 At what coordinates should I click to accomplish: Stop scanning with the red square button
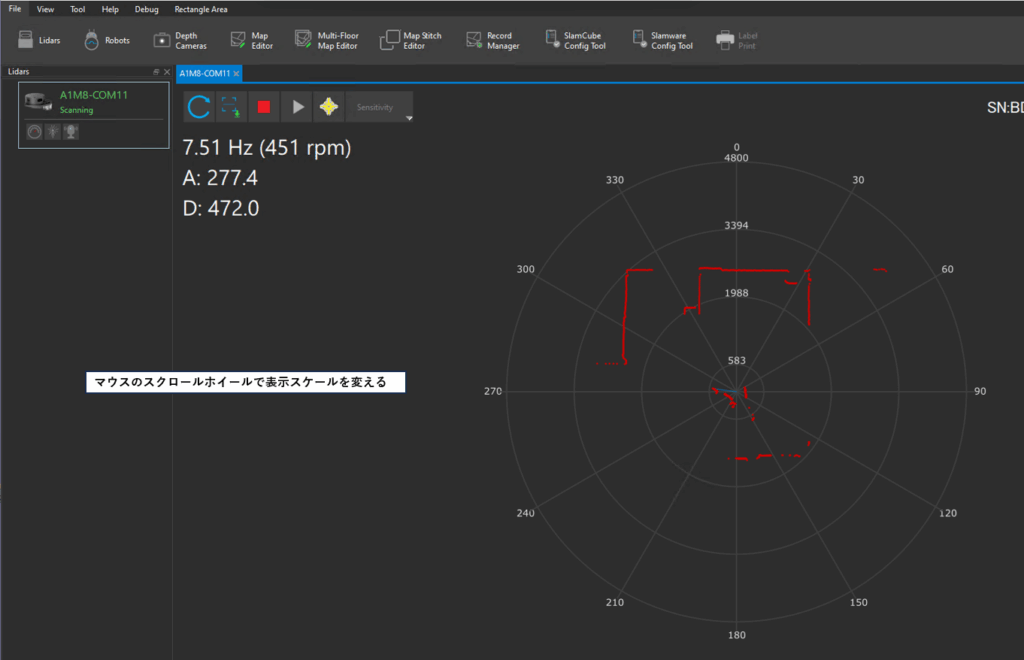click(x=264, y=107)
